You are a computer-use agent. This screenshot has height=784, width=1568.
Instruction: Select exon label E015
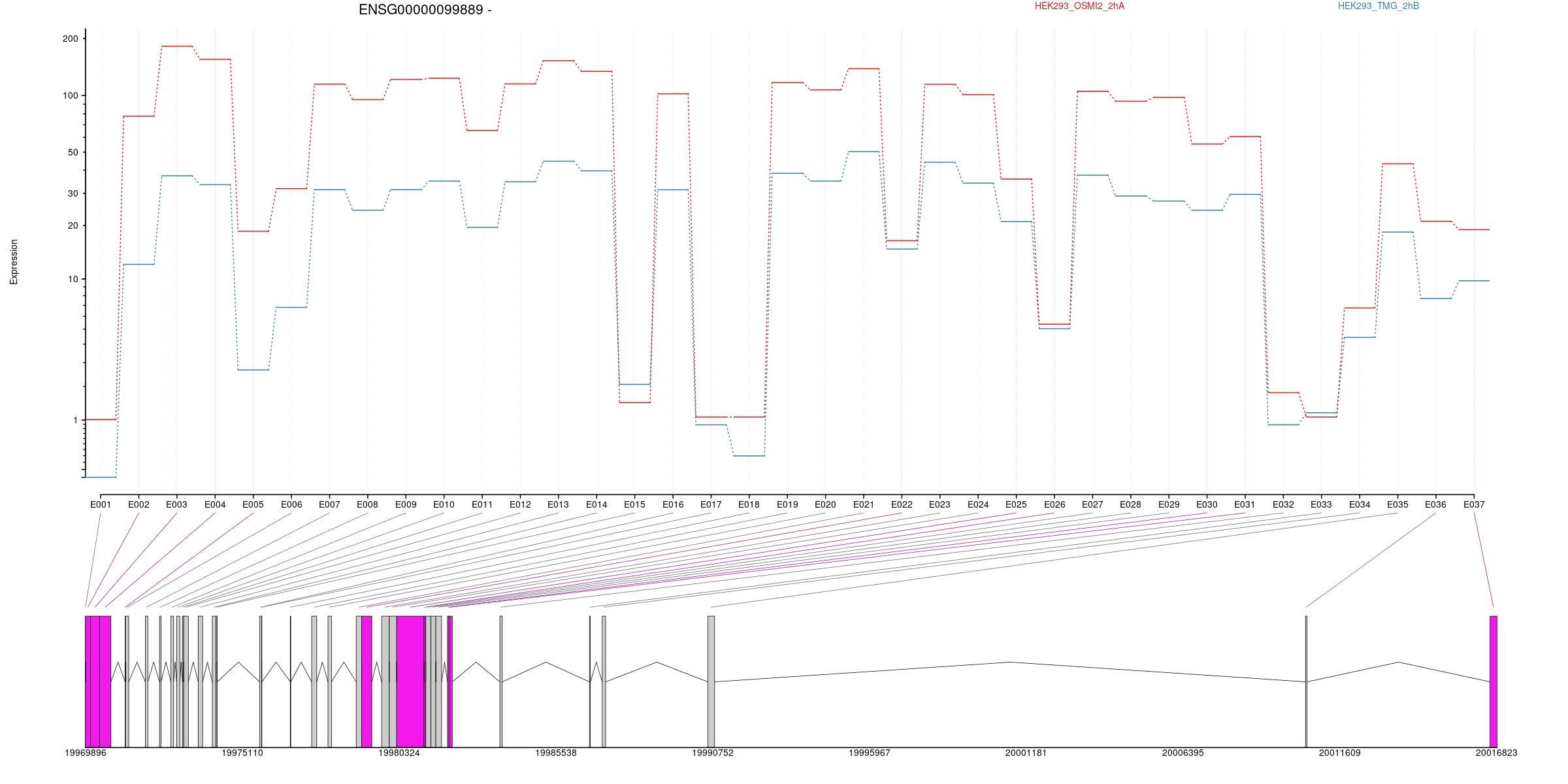[634, 505]
